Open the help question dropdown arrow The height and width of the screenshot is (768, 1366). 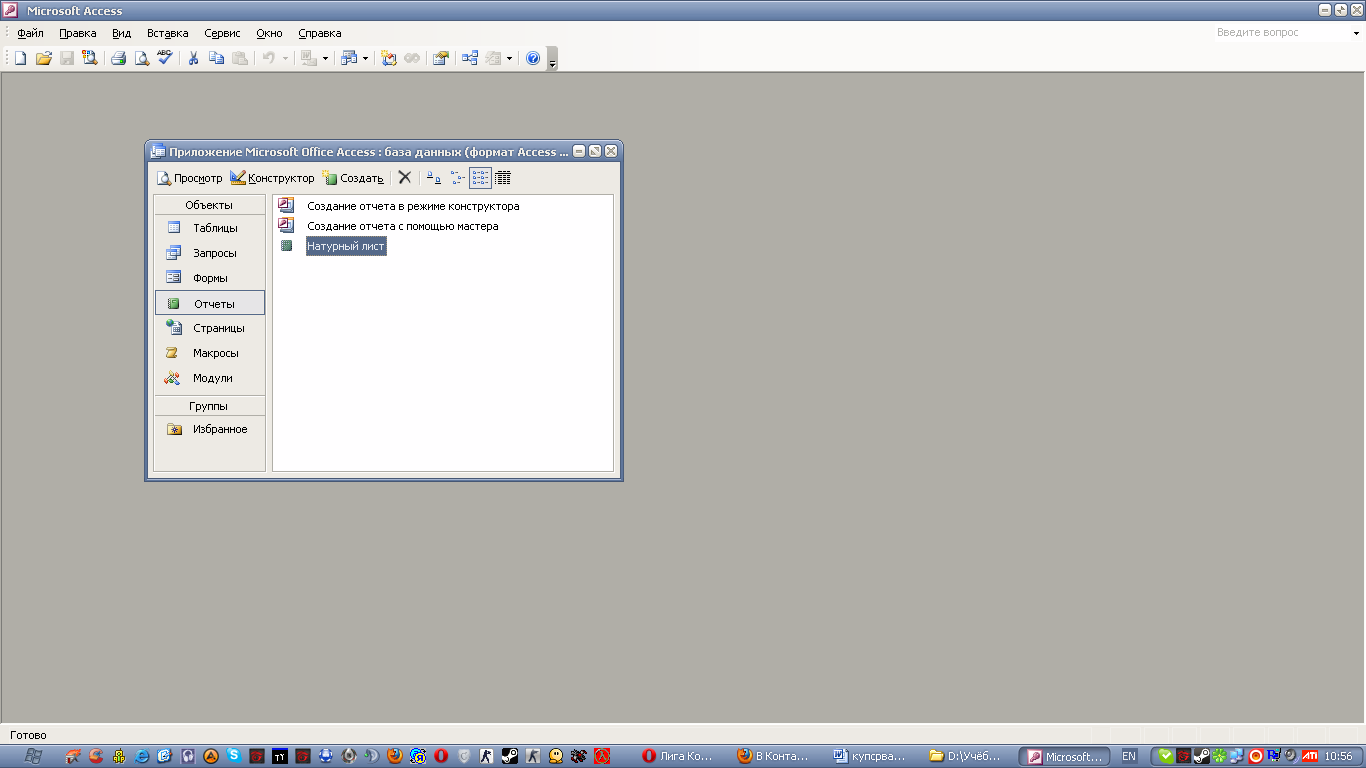1355,33
